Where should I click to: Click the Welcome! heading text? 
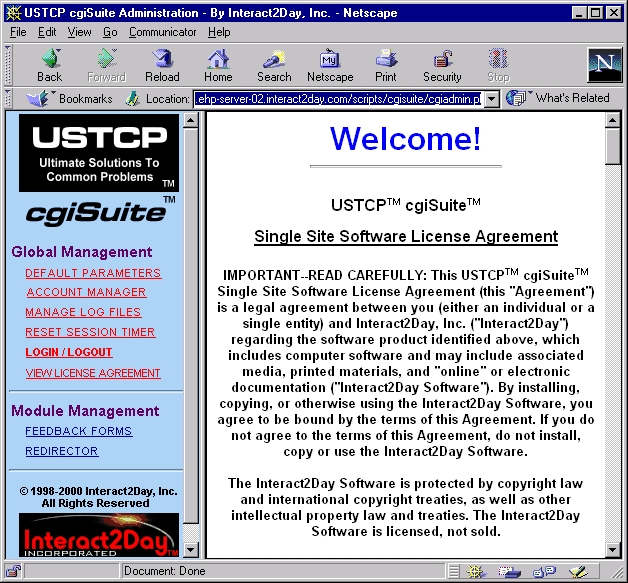point(405,139)
